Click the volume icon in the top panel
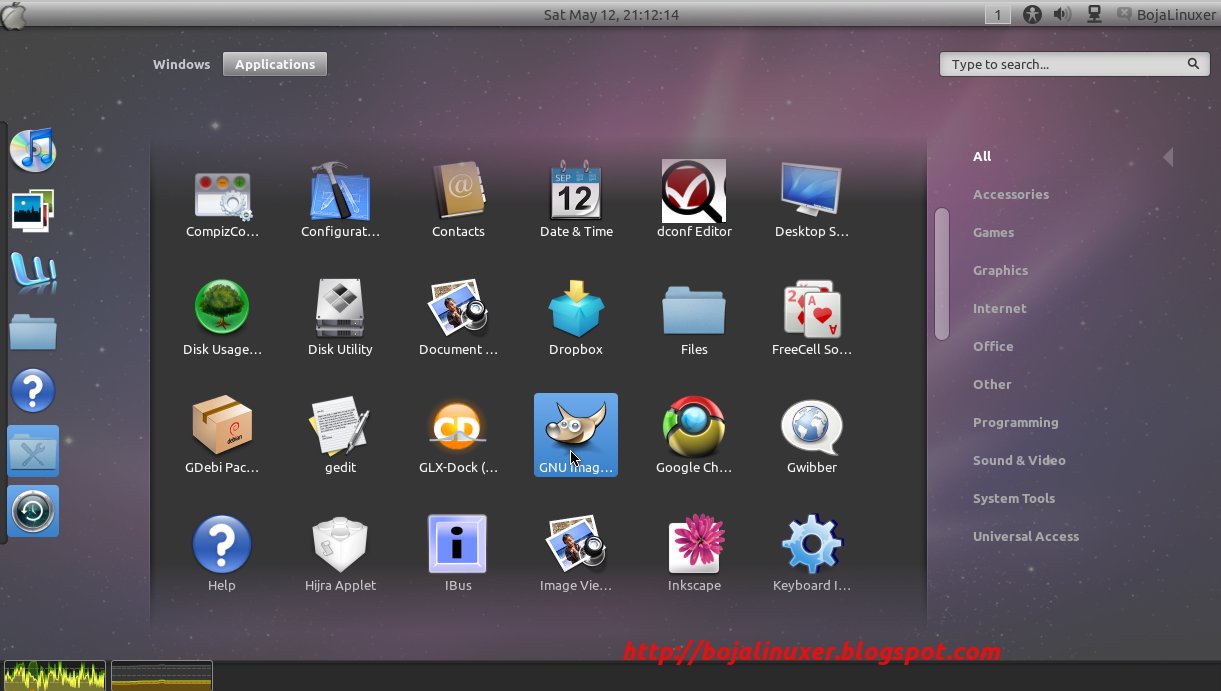This screenshot has height=691, width=1221. [1062, 14]
